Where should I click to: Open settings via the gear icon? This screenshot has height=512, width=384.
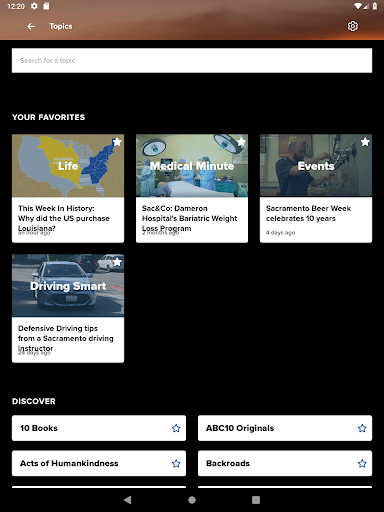[353, 26]
